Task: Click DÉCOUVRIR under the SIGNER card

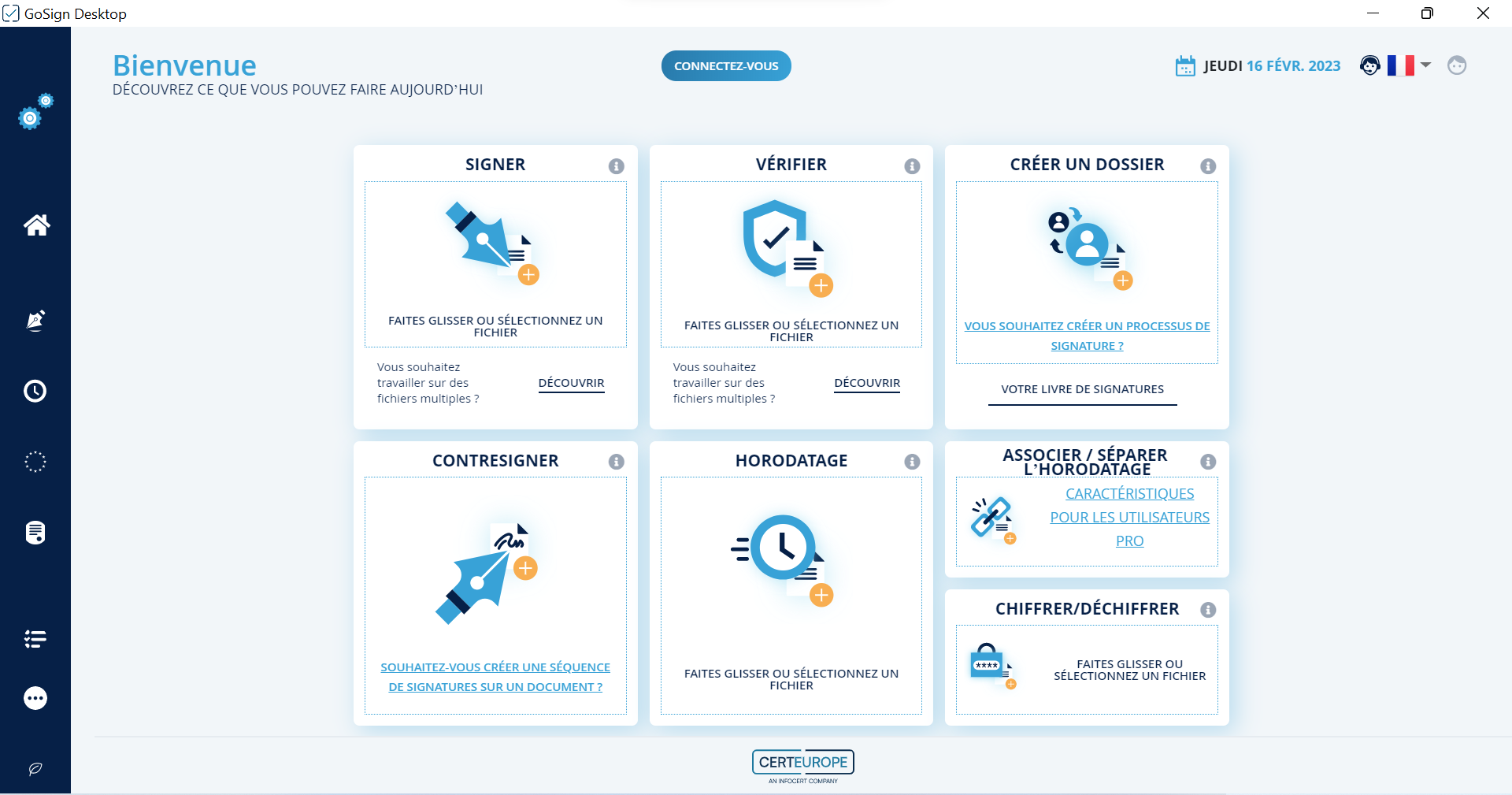Action: click(x=571, y=384)
